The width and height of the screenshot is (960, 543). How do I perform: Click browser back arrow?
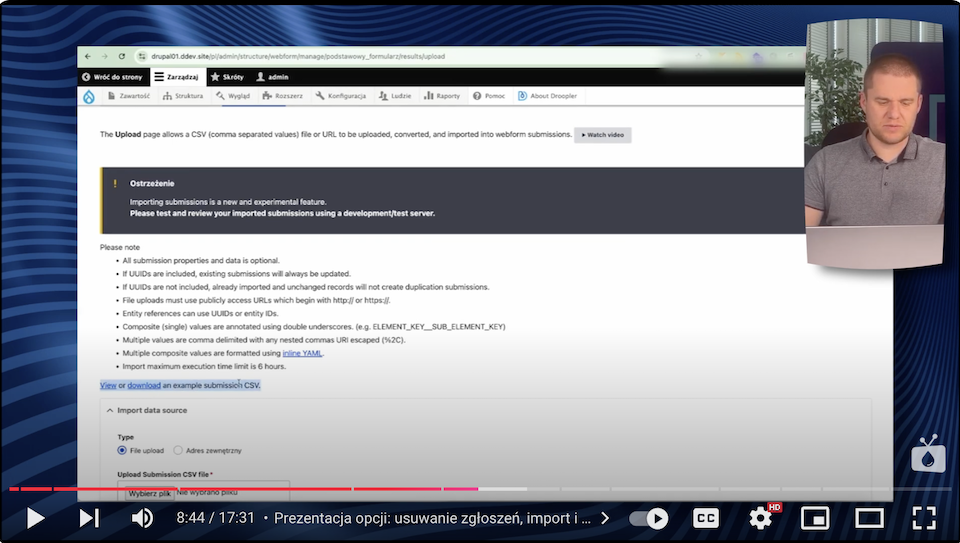click(x=88, y=56)
